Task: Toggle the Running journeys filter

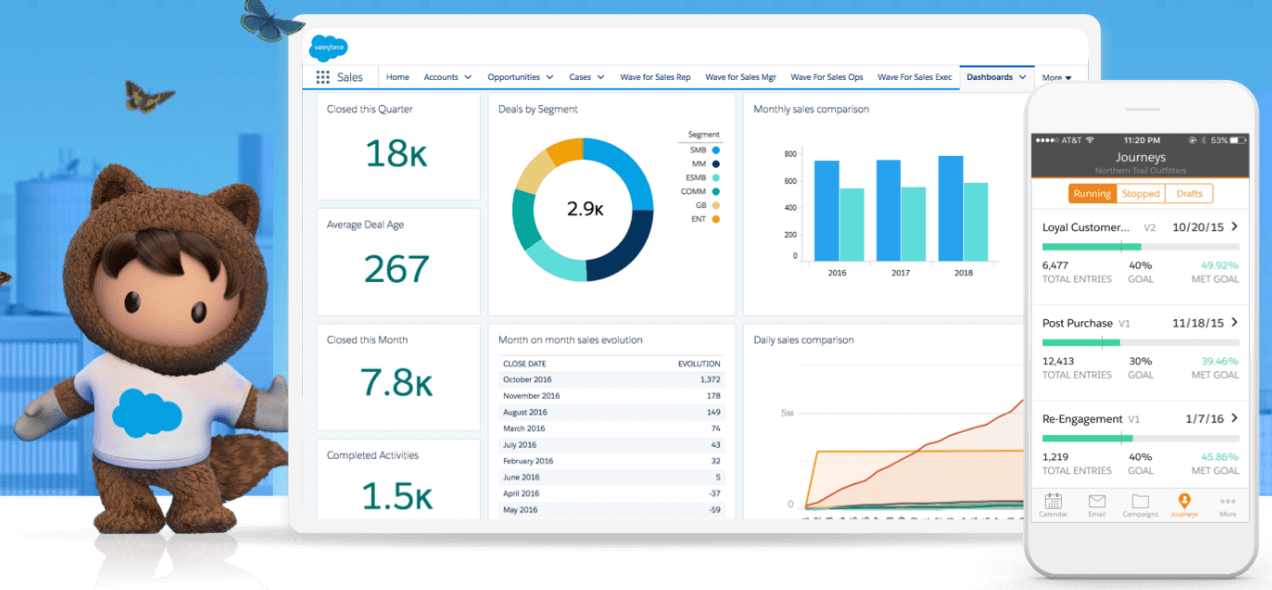Action: (x=1092, y=193)
